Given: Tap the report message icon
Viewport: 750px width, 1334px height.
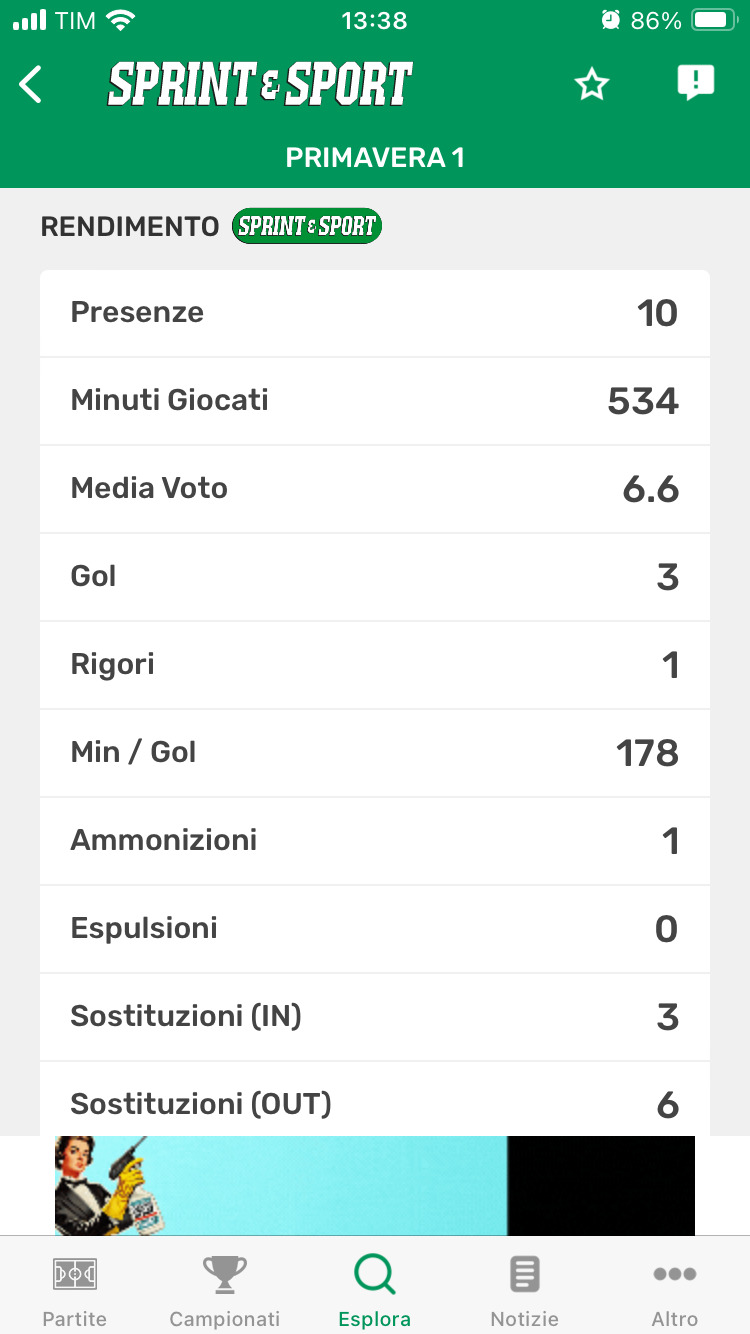Looking at the screenshot, I should pos(695,83).
